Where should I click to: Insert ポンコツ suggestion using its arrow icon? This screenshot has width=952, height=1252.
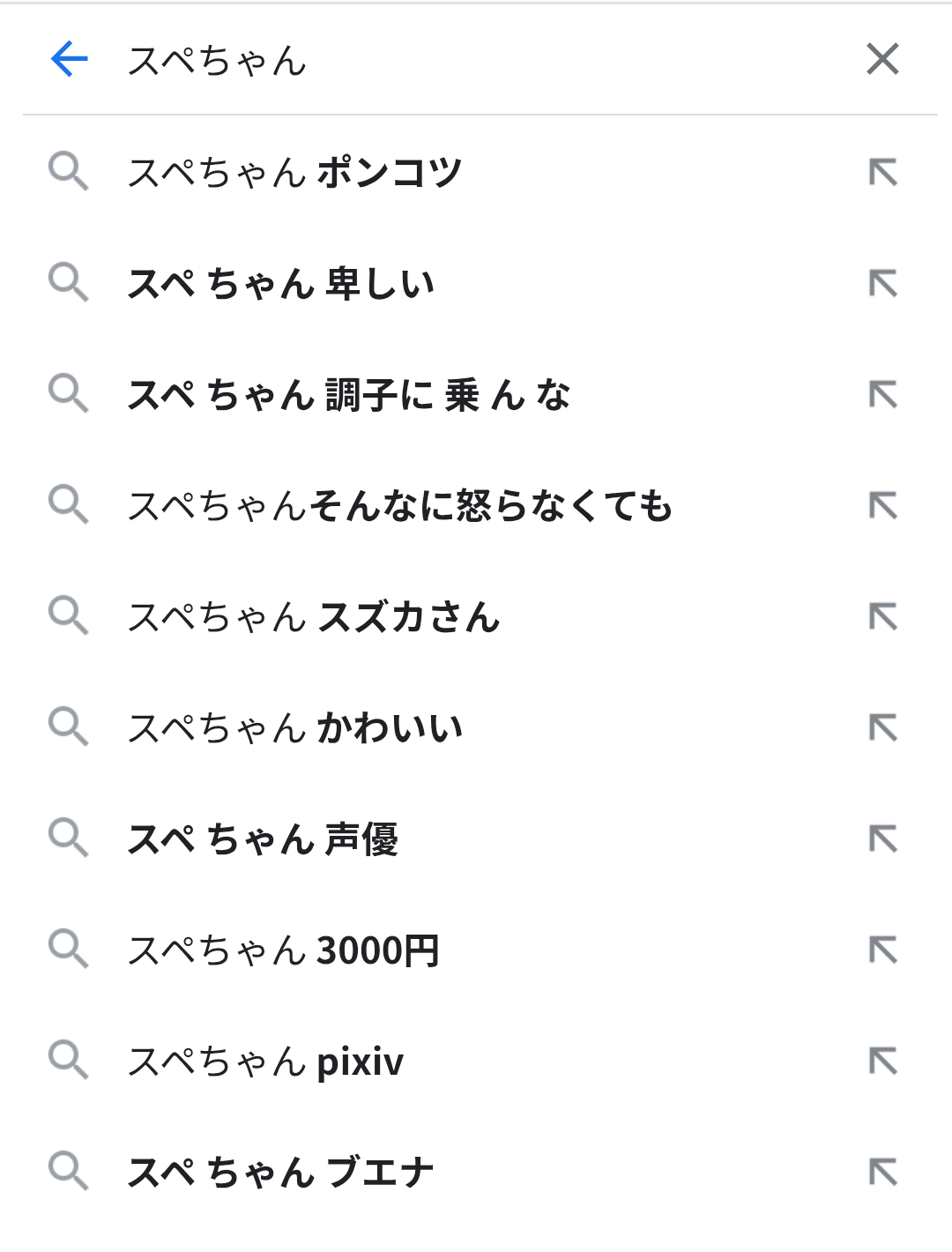coord(882,172)
